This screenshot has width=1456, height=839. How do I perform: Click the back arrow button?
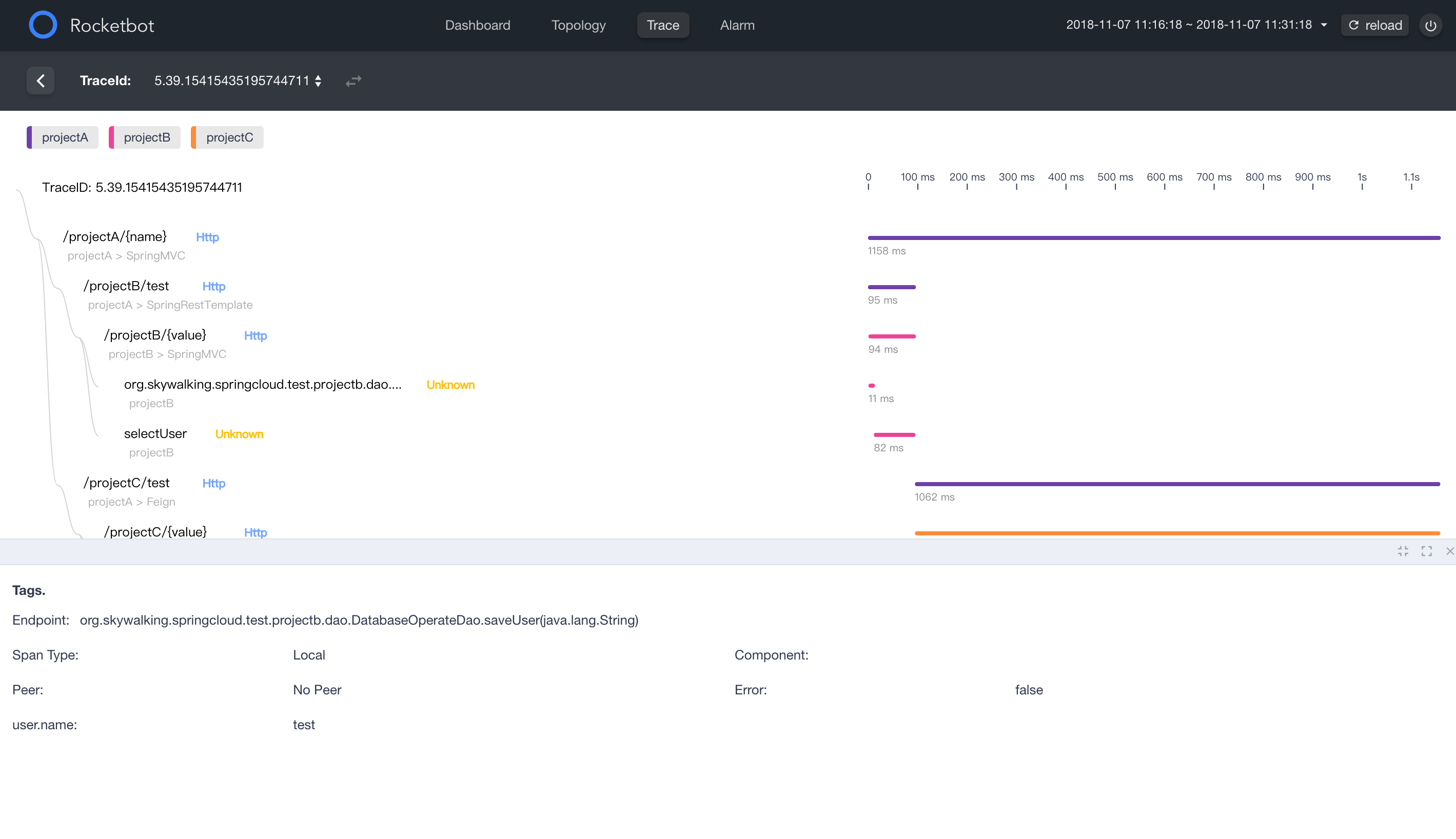click(41, 81)
